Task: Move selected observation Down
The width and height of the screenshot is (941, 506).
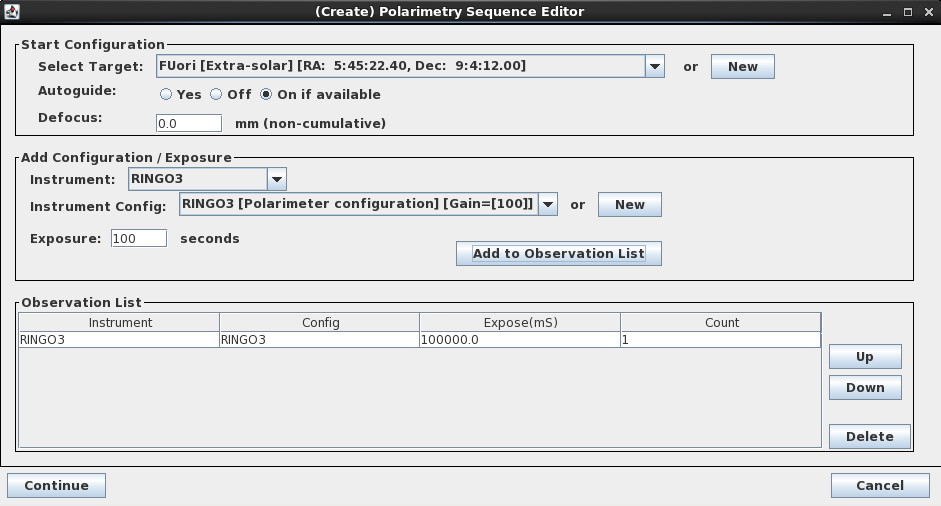Action: [x=865, y=388]
